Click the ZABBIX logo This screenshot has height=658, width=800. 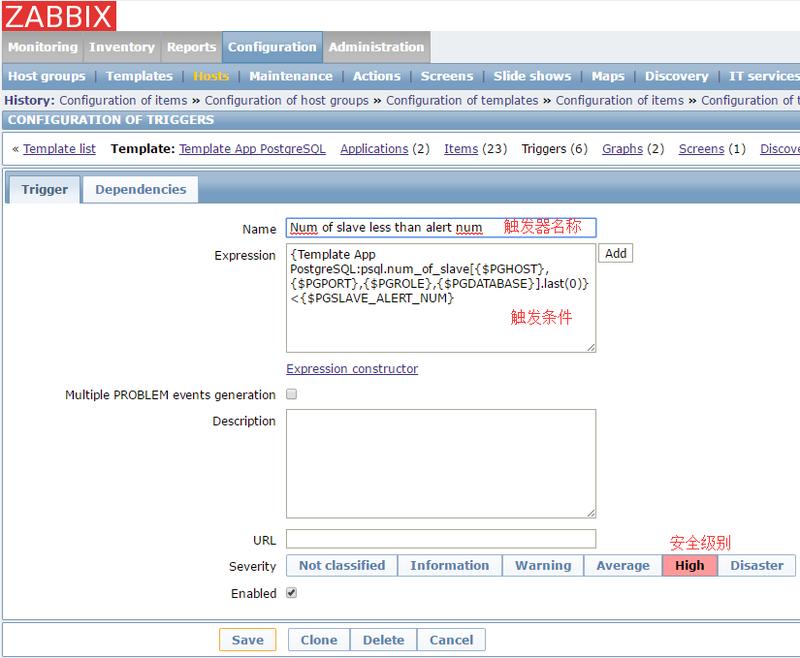point(59,16)
